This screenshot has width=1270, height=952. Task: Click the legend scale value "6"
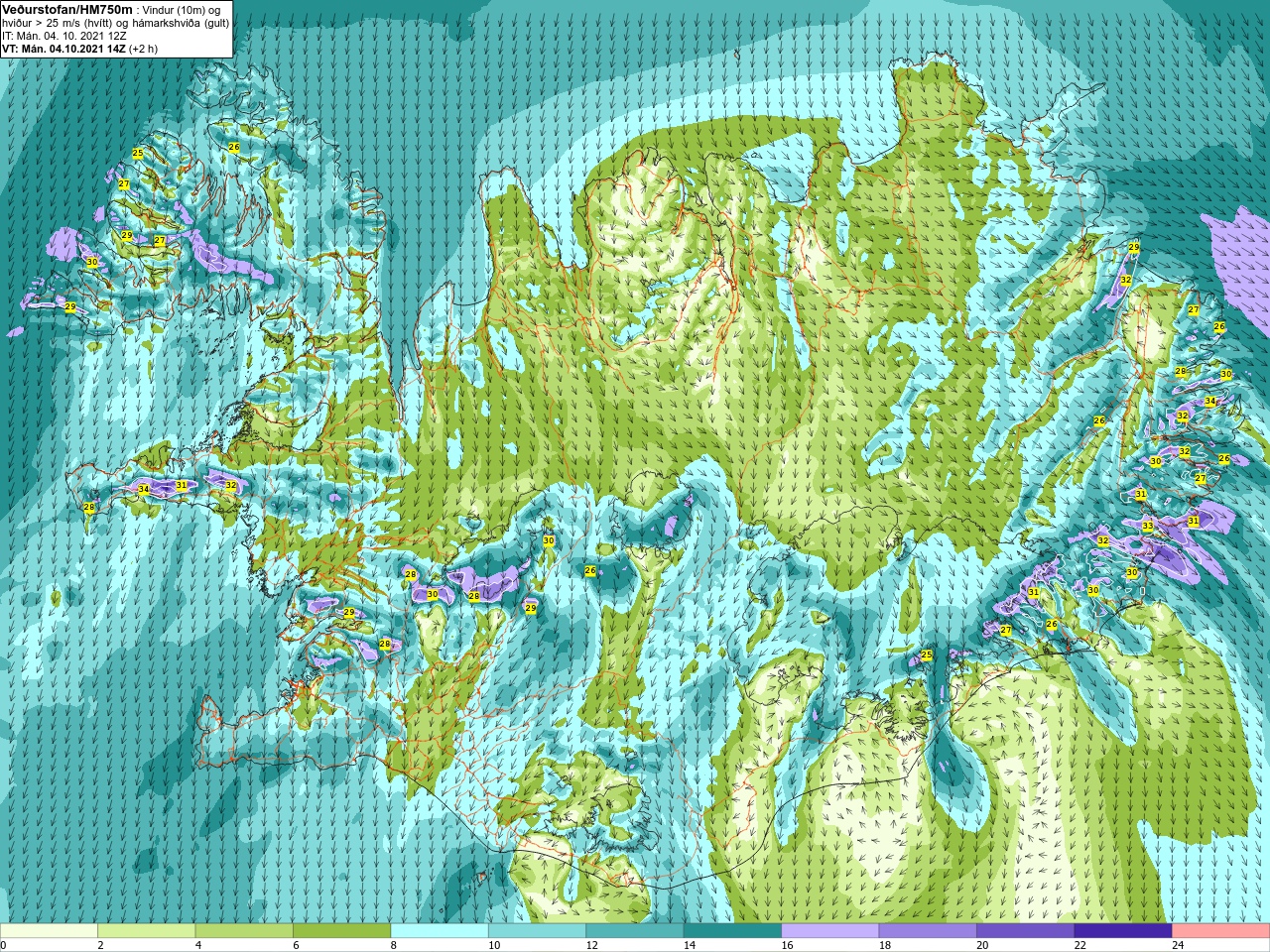(296, 945)
